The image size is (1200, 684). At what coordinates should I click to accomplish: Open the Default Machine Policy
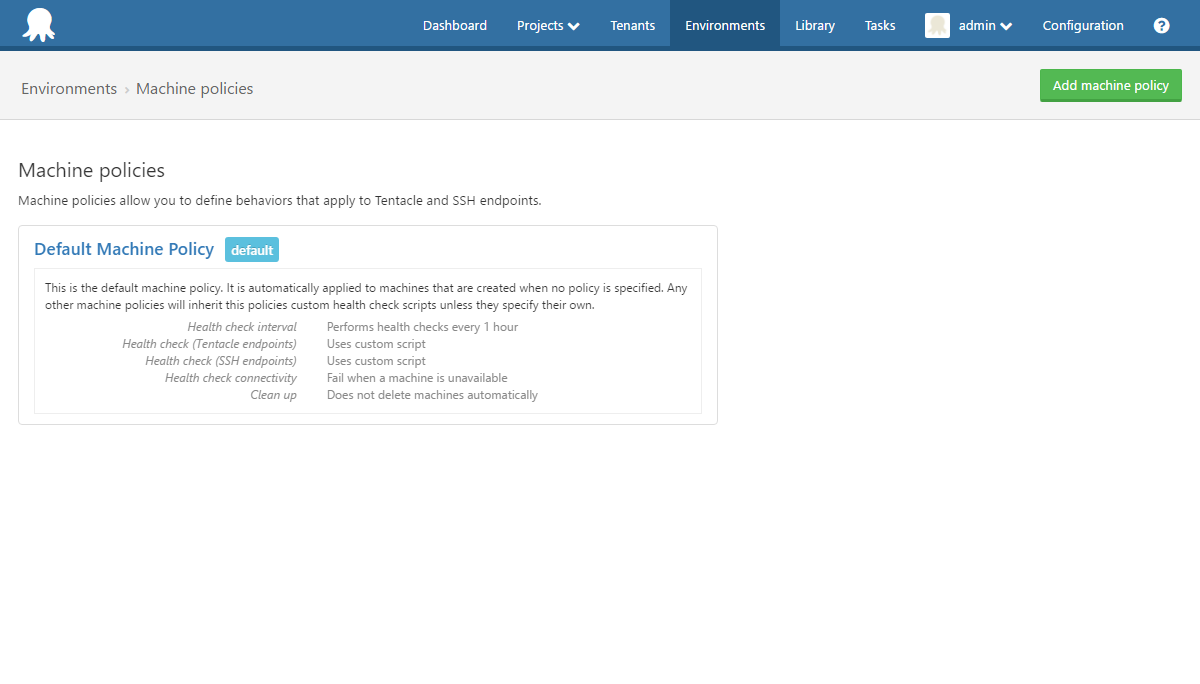pos(123,249)
